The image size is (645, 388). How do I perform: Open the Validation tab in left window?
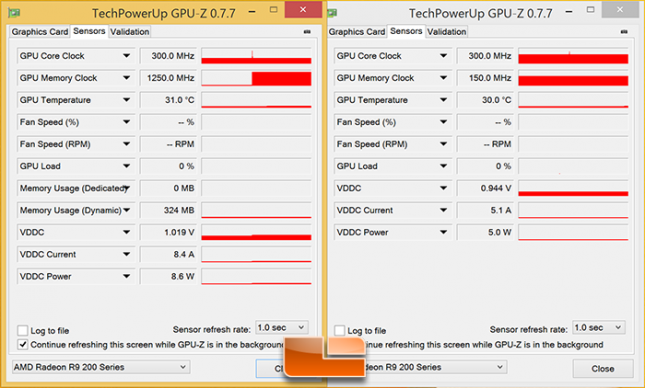130,32
